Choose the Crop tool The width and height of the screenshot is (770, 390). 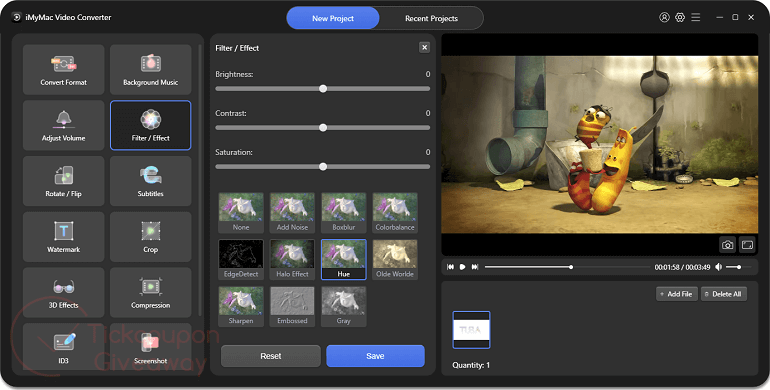150,237
